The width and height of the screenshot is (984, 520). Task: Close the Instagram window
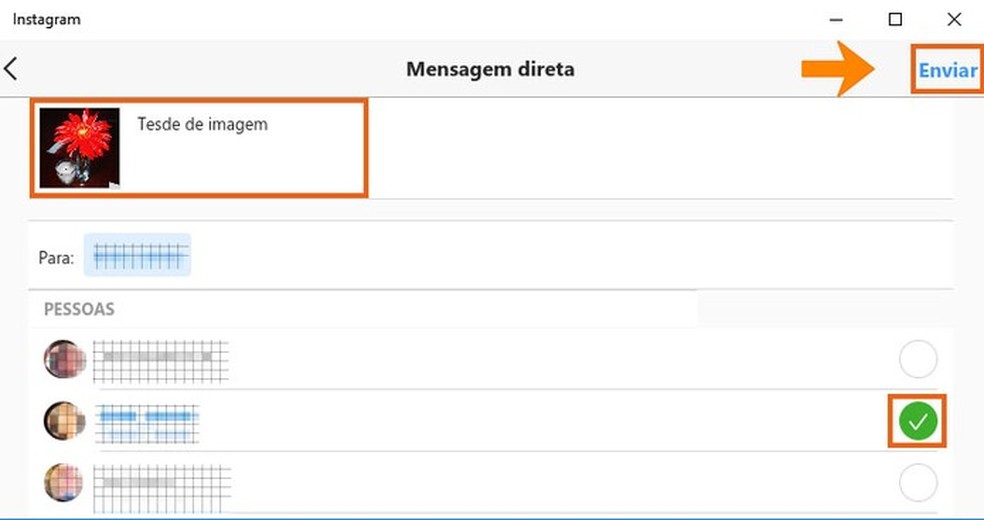(953, 19)
